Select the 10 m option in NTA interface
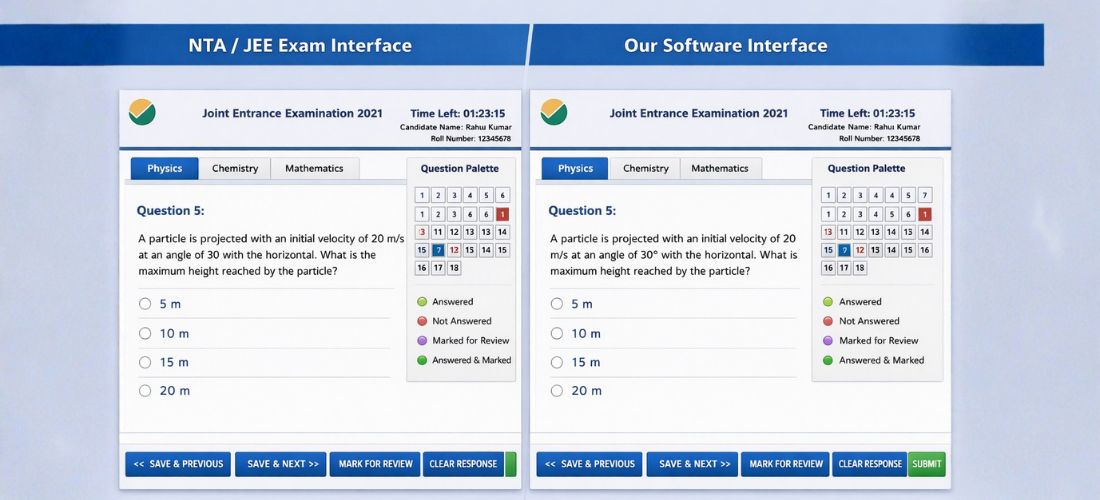 coord(145,333)
